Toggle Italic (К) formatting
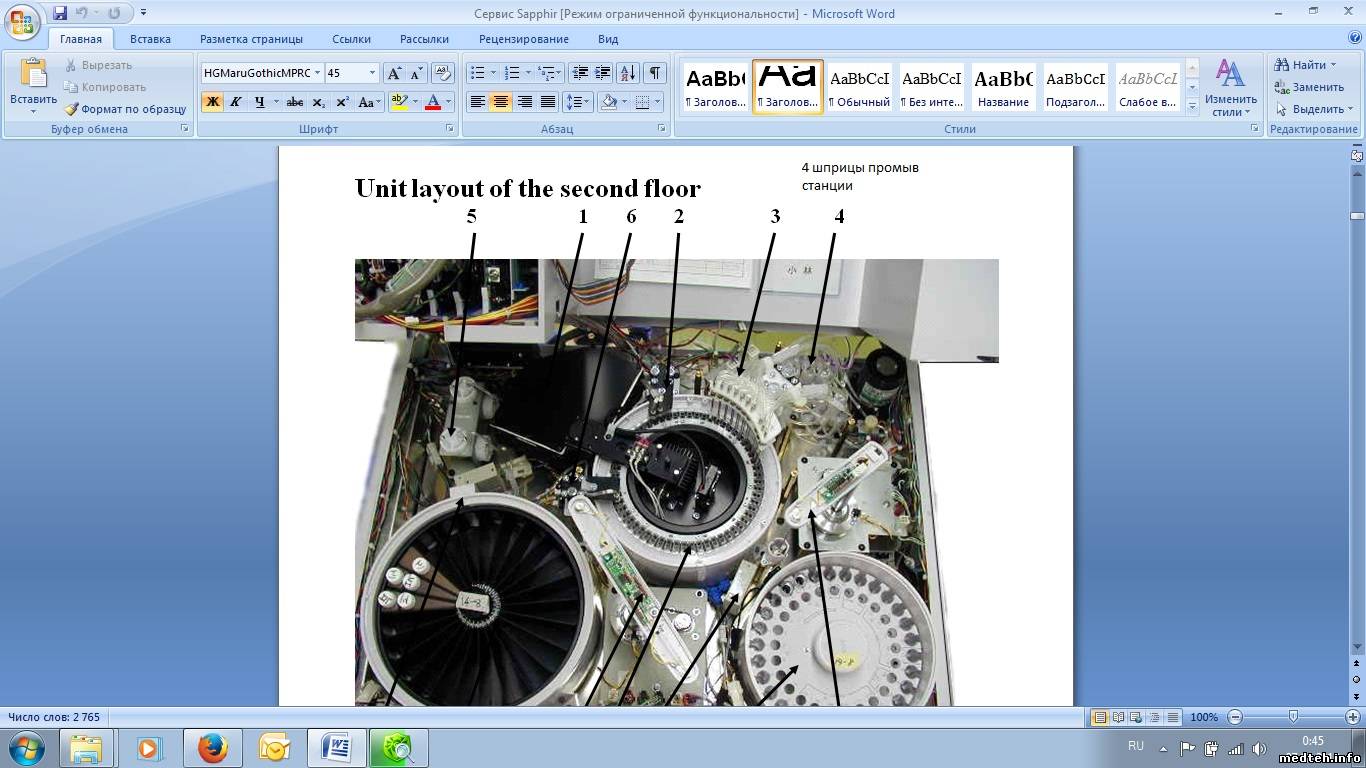This screenshot has width=1366, height=768. coord(236,102)
